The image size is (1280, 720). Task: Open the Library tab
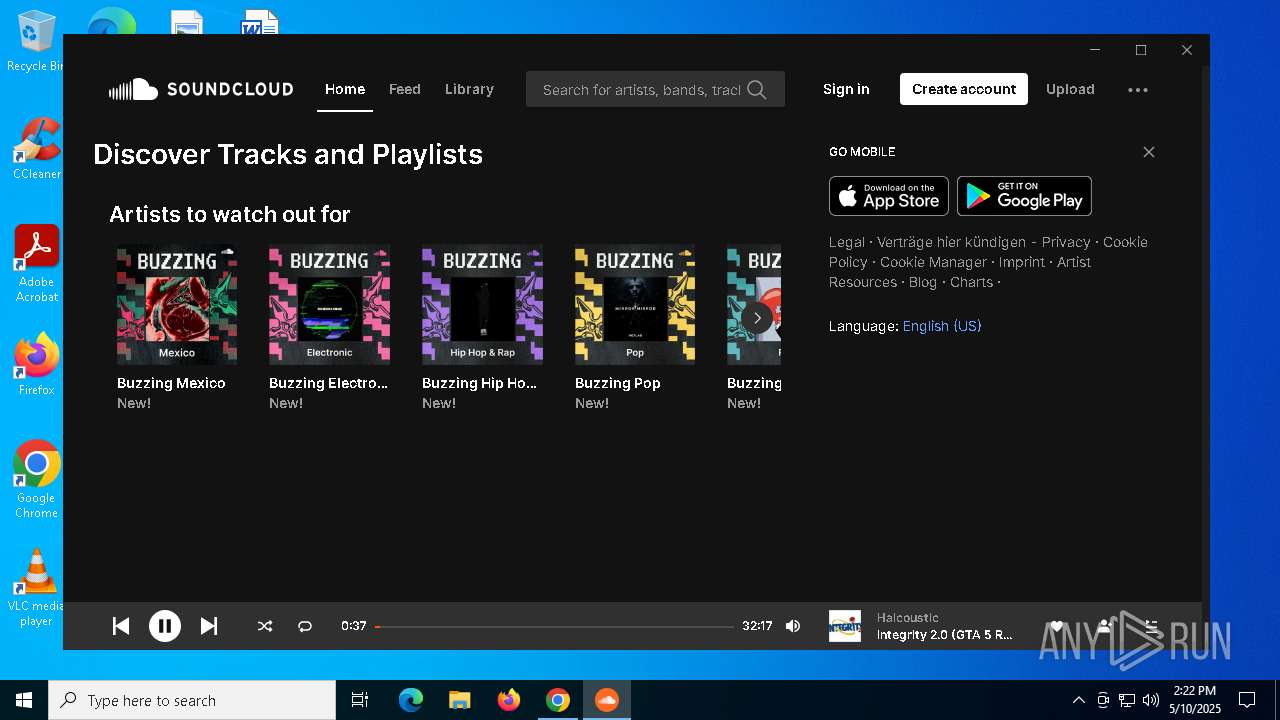pos(469,89)
